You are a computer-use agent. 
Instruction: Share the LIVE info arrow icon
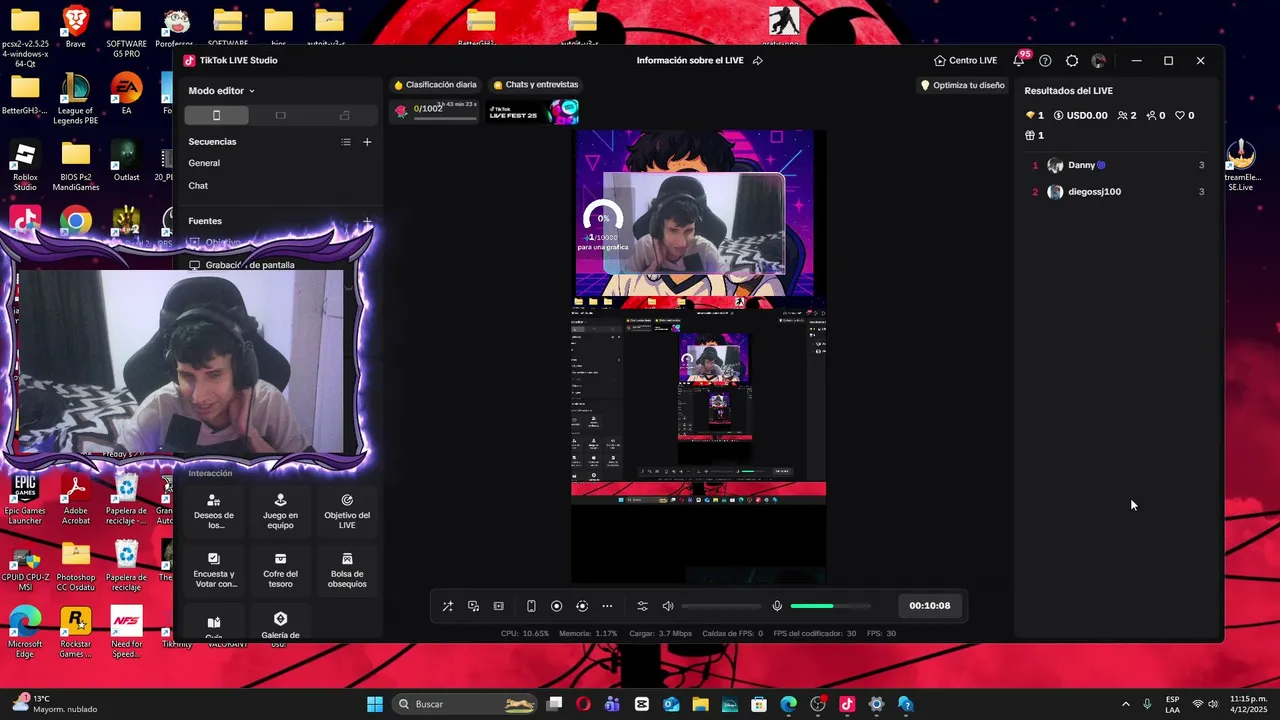click(758, 61)
